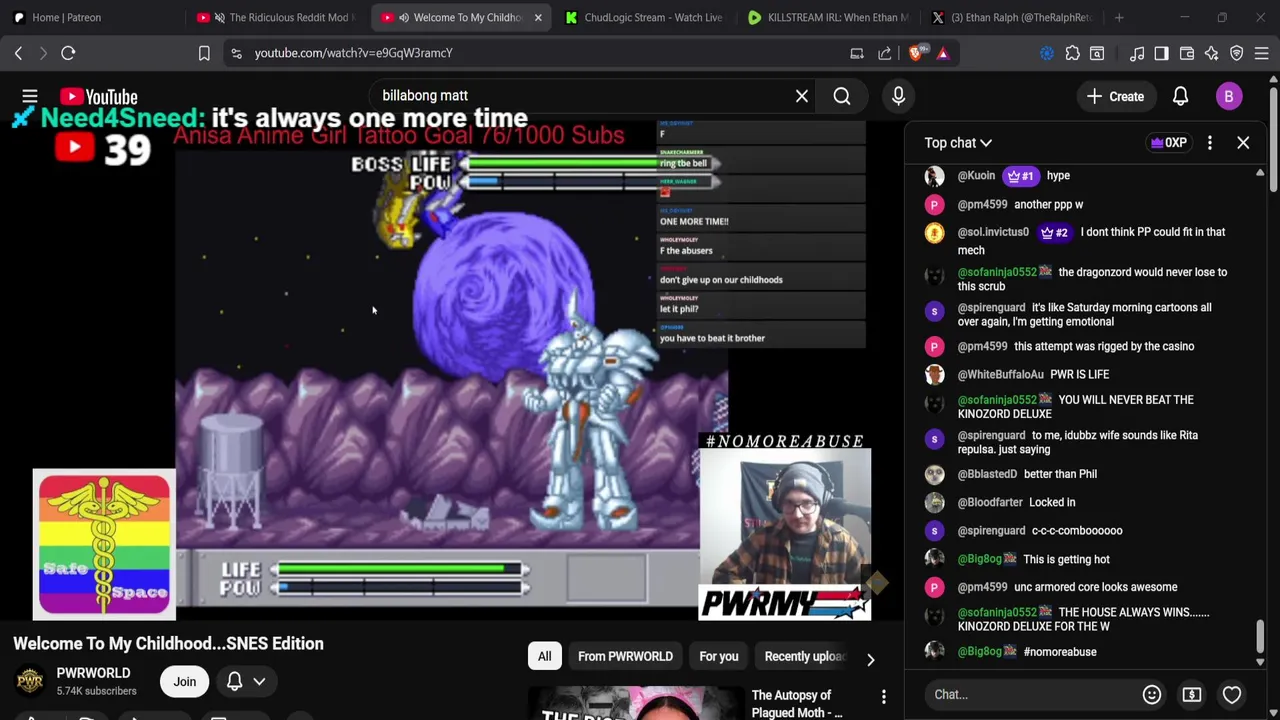Open the YouTube guide hamburger menu
Viewport: 1280px width, 720px height.
[30, 96]
